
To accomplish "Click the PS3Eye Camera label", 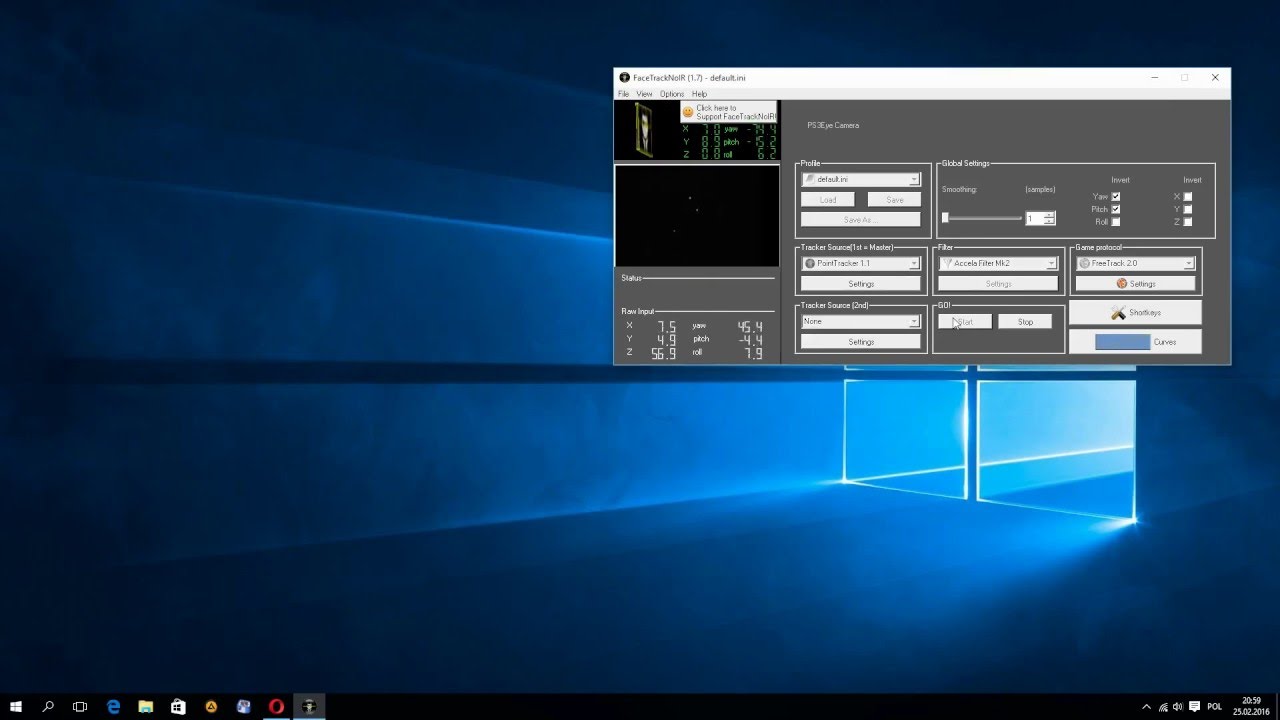I will [x=833, y=125].
